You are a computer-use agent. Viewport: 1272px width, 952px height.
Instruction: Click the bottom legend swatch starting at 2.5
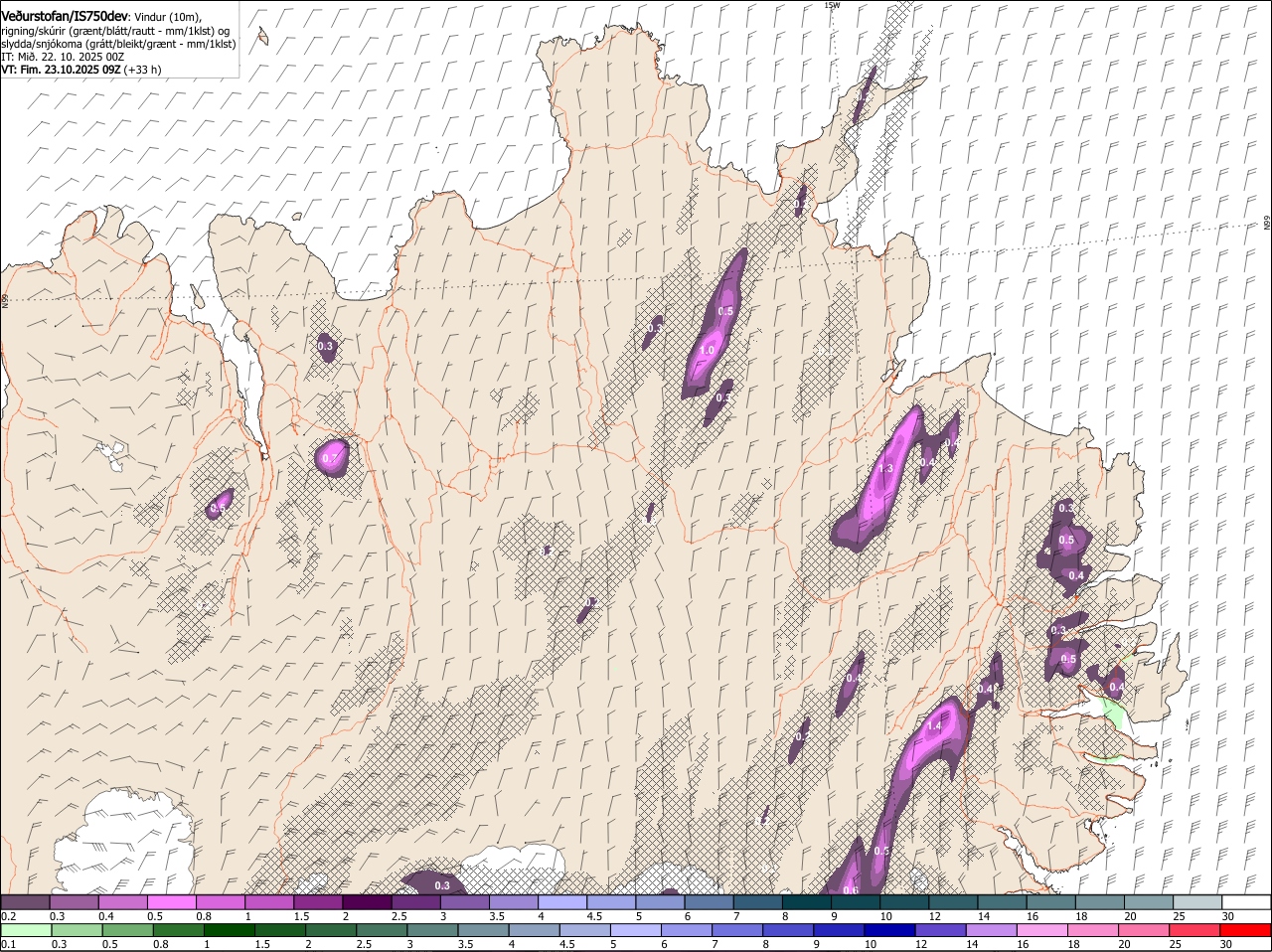pyautogui.click(x=381, y=930)
